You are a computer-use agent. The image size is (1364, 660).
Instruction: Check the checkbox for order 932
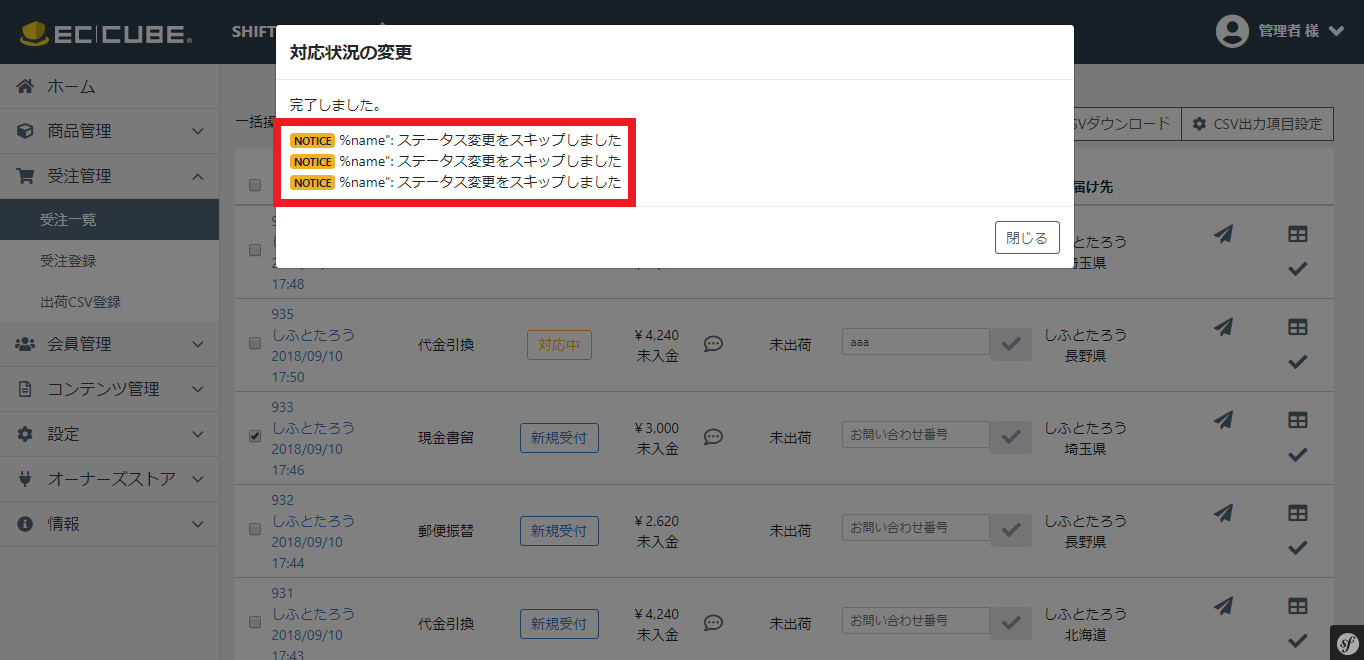(254, 528)
